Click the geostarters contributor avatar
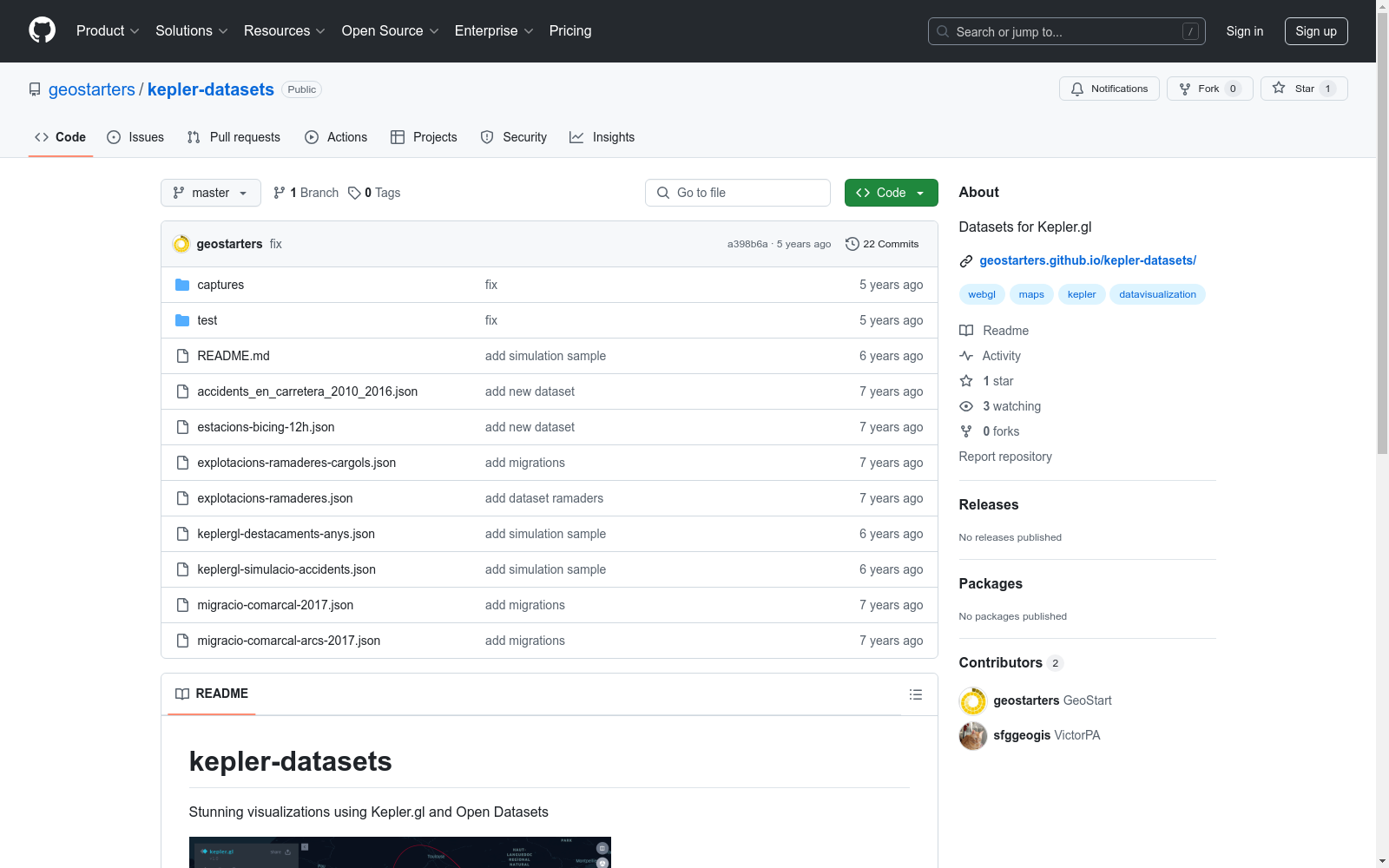Screen dimensions: 1389x868 (973, 700)
